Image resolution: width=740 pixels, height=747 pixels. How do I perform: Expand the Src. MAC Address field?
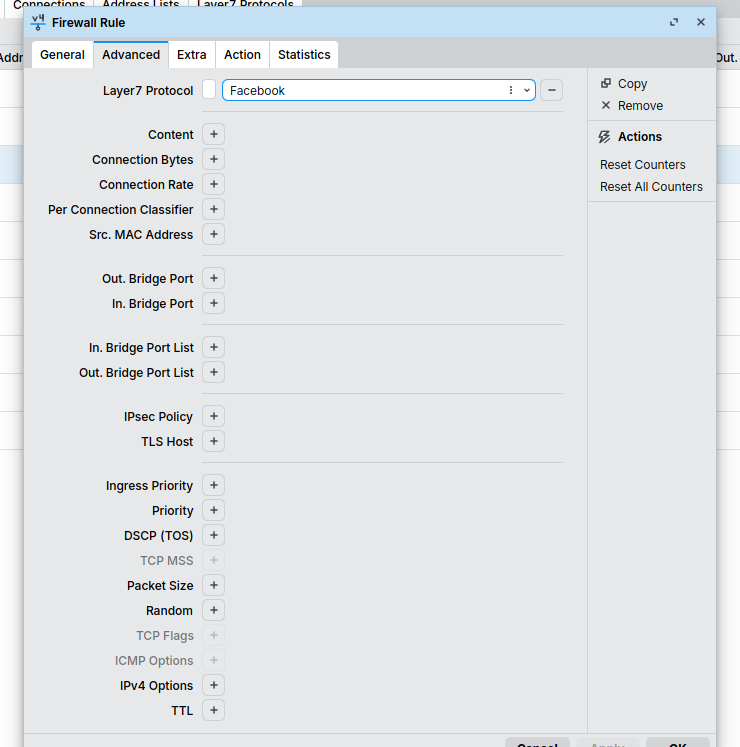pos(213,234)
